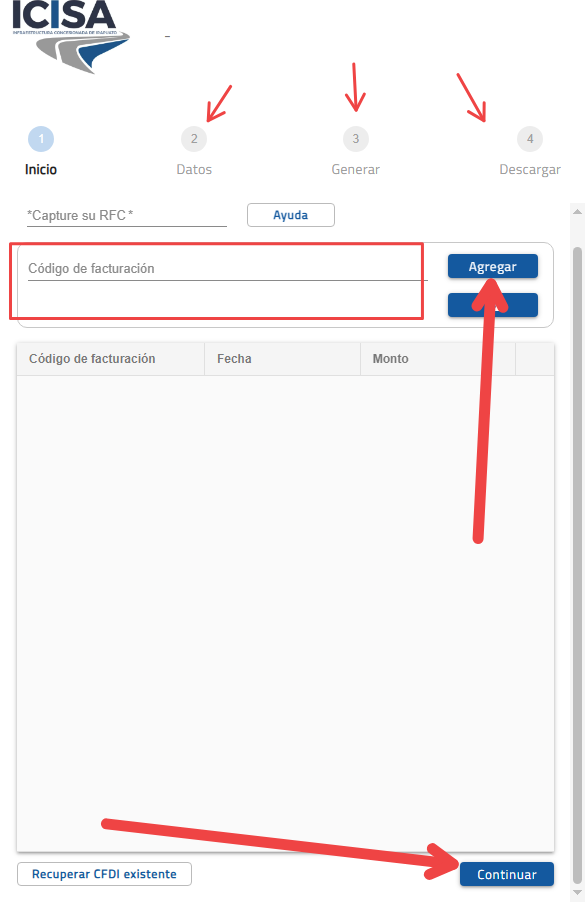588x902 pixels.
Task: Focus the Código de facturación input
Action: coord(228,269)
